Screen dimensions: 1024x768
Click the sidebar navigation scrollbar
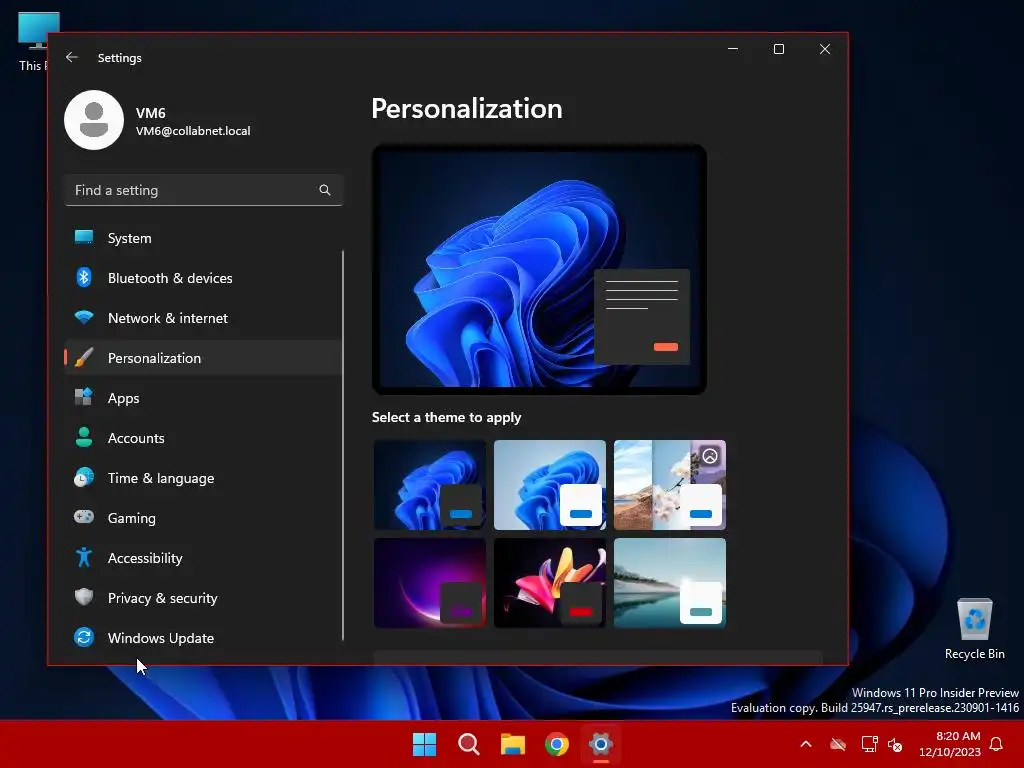tap(343, 445)
